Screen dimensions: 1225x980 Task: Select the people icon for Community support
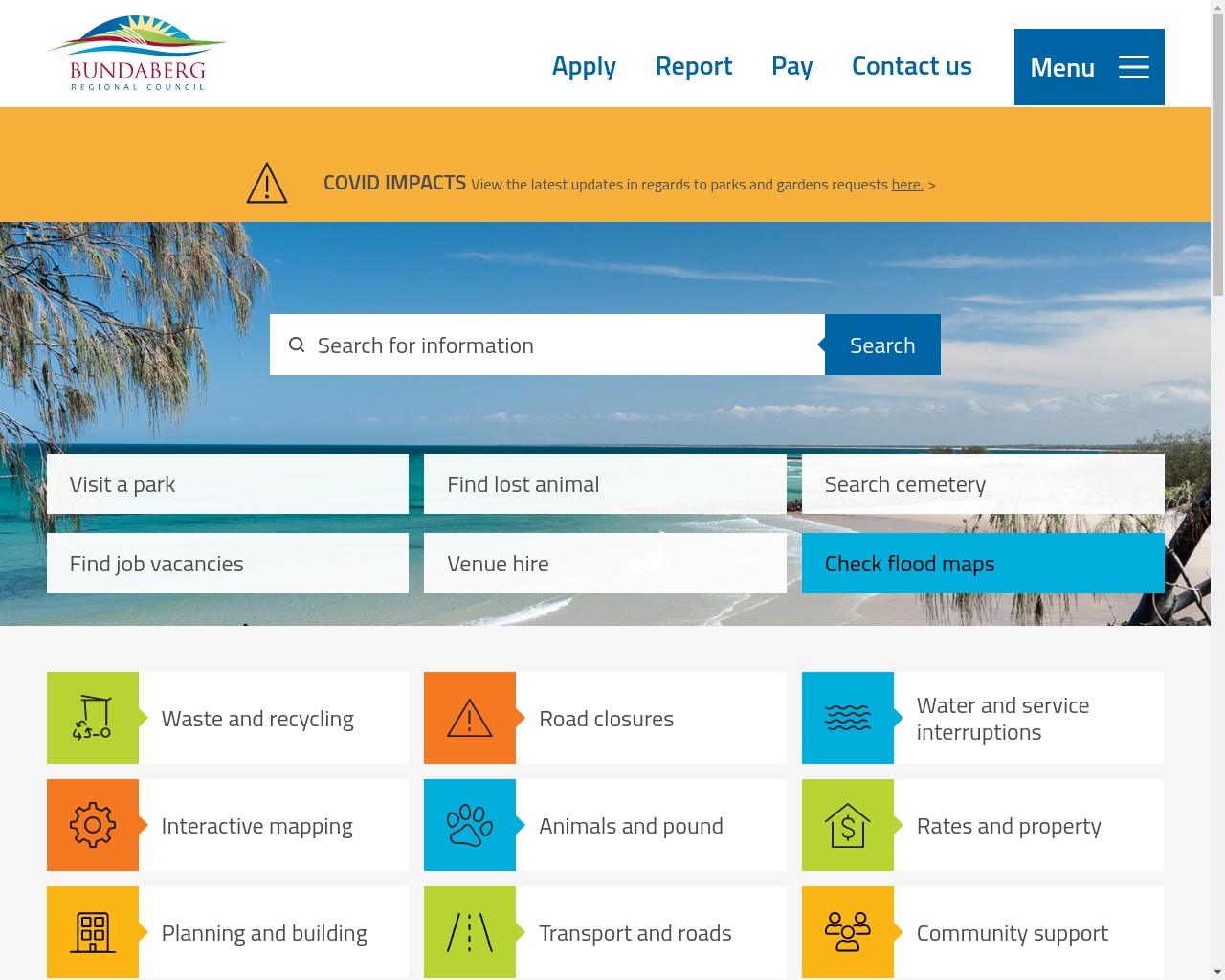[x=848, y=932]
